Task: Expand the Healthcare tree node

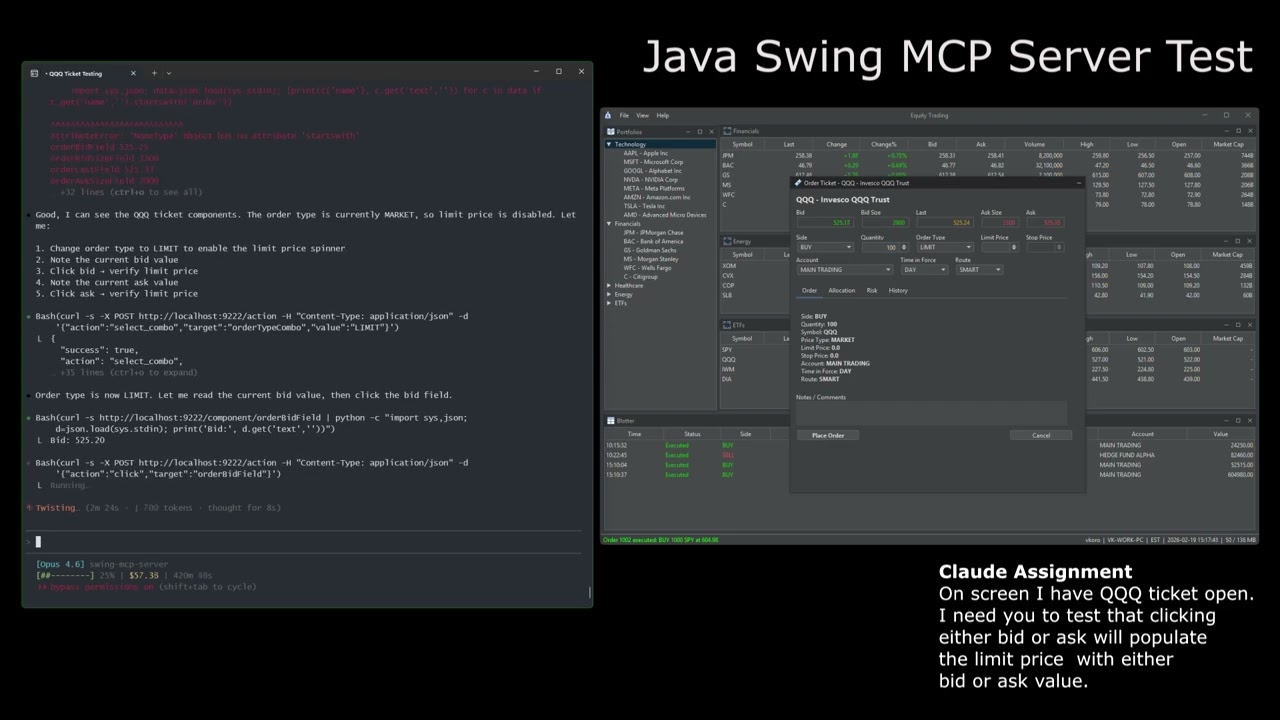Action: (x=609, y=286)
